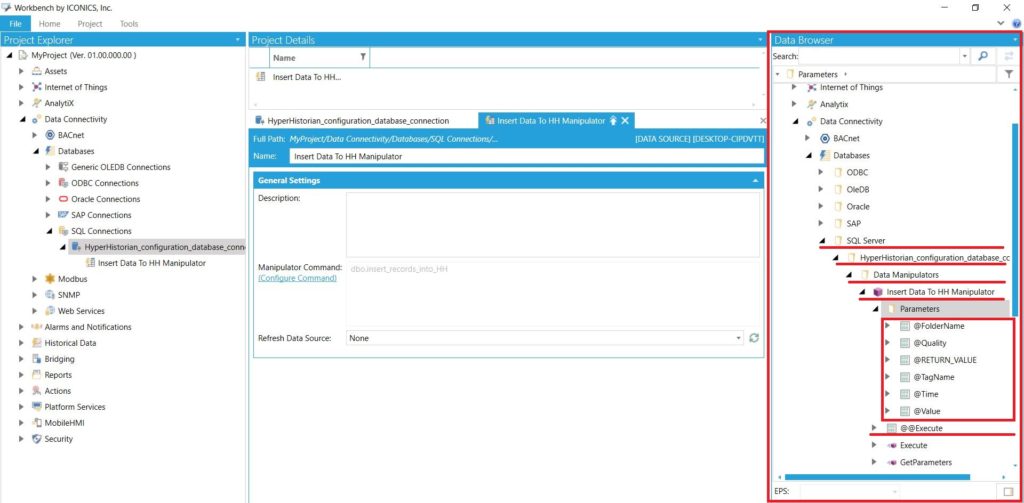The width and height of the screenshot is (1024, 503).
Task: Click the pin icon on the Manipulator tab
Action: coord(613,121)
